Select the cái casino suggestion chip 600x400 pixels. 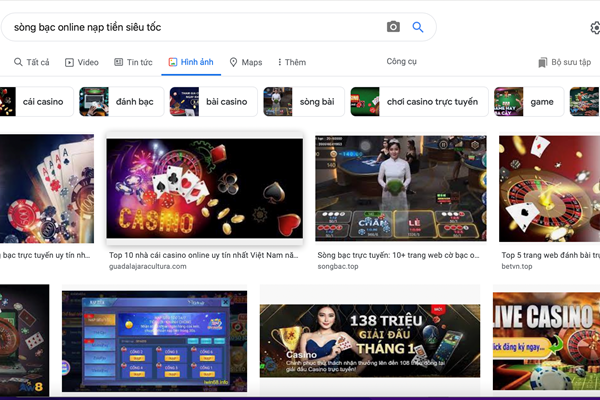pyautogui.click(x=37, y=101)
